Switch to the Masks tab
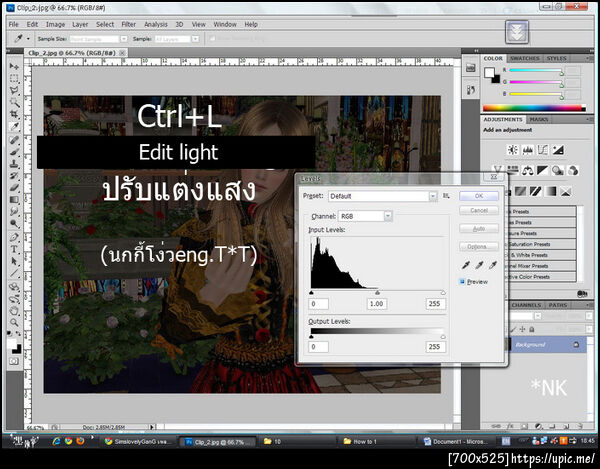Image resolution: width=600 pixels, height=469 pixels. [539, 120]
